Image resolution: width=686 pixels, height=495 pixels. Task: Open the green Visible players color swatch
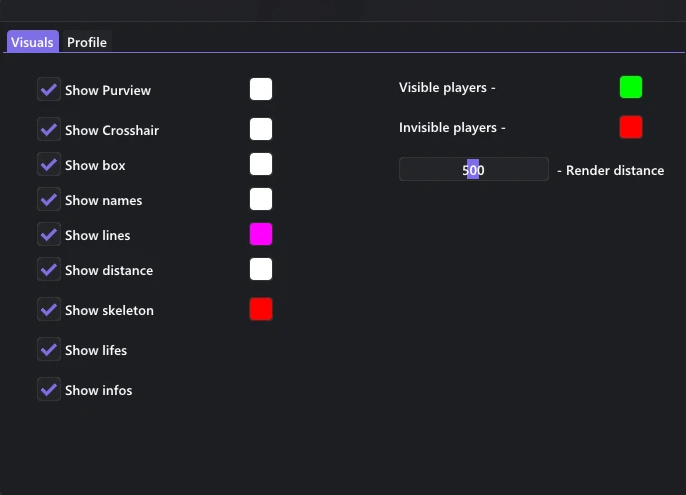click(x=631, y=87)
